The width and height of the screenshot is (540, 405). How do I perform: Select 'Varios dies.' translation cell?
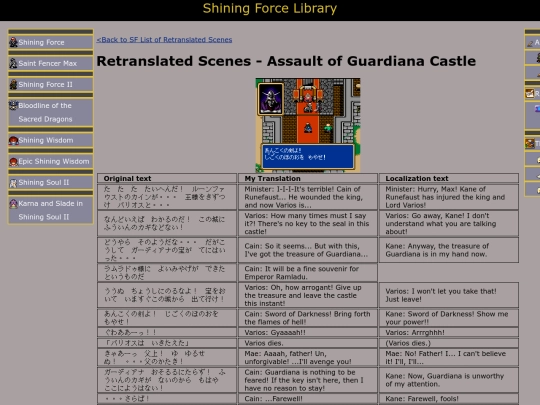point(308,343)
